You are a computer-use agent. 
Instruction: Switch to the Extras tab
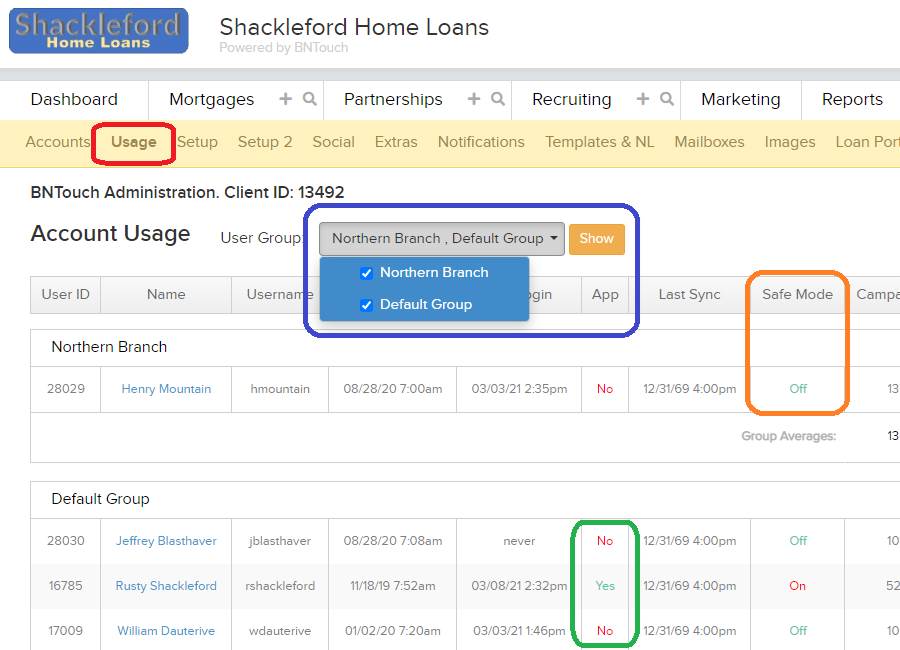(396, 142)
